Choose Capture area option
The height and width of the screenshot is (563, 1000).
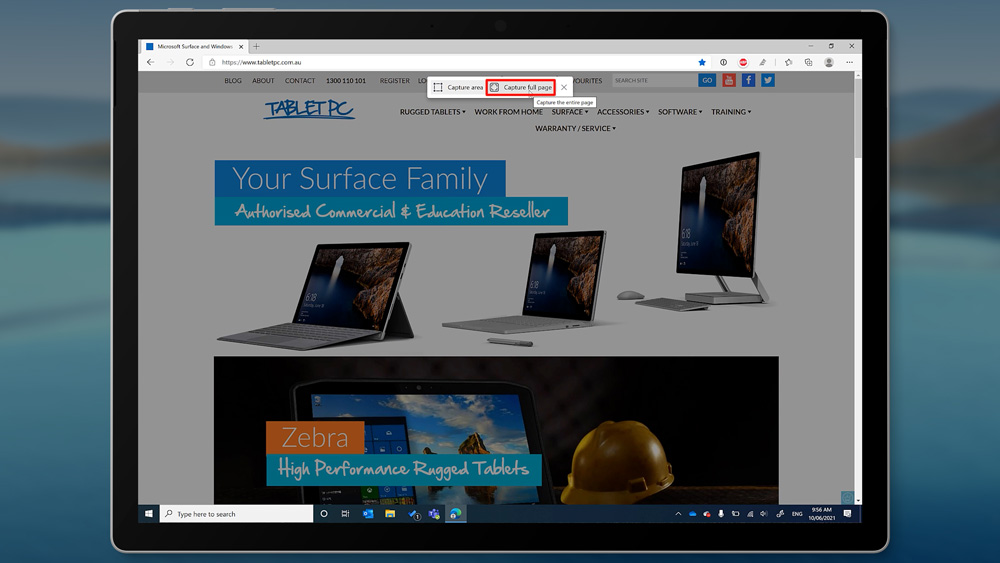pyautogui.click(x=458, y=87)
